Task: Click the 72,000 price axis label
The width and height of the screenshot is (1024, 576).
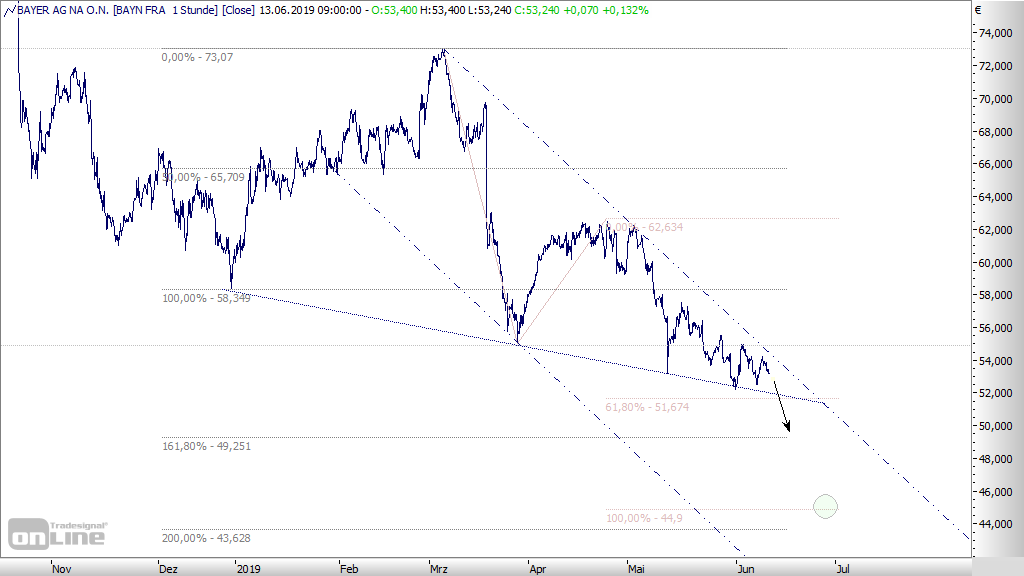Action: pos(995,66)
